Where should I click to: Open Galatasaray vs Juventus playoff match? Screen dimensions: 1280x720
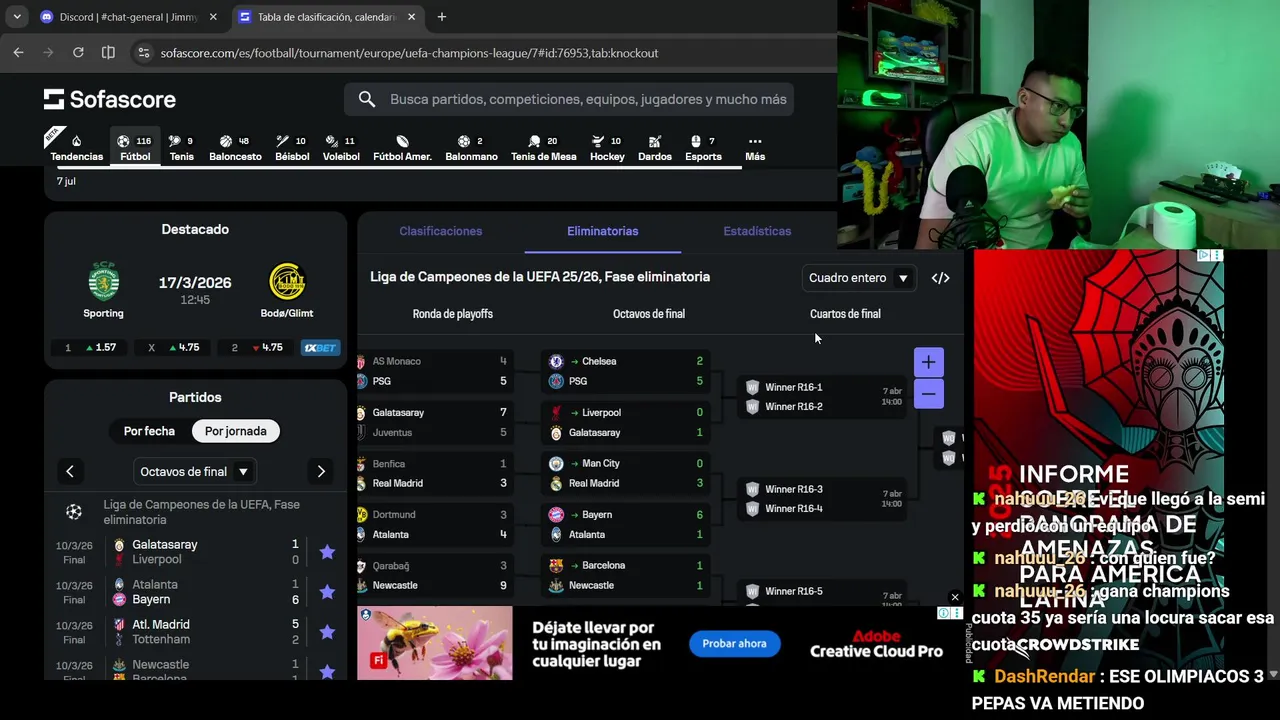(433, 422)
